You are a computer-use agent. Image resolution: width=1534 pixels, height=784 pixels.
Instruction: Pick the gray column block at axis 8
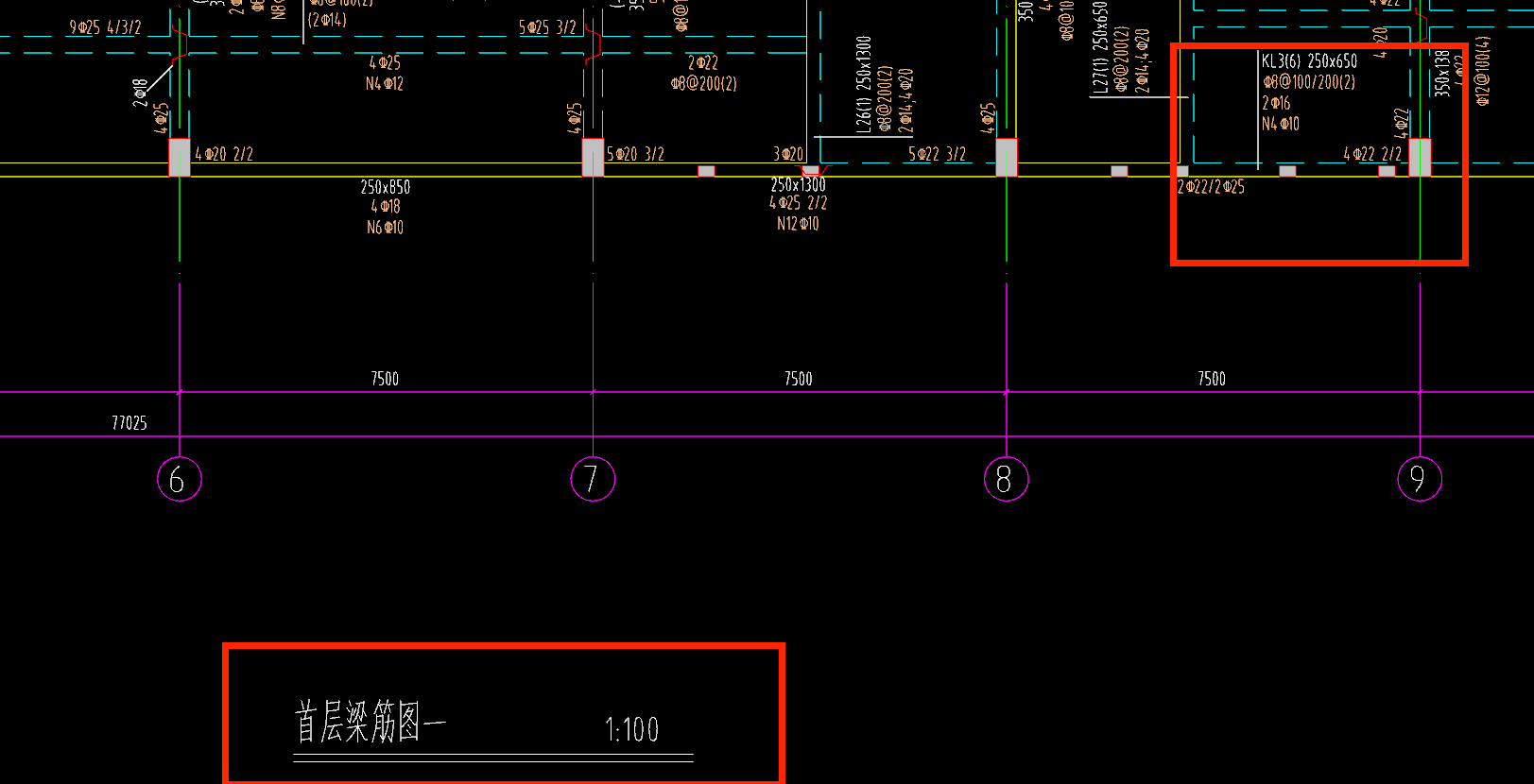(1007, 157)
